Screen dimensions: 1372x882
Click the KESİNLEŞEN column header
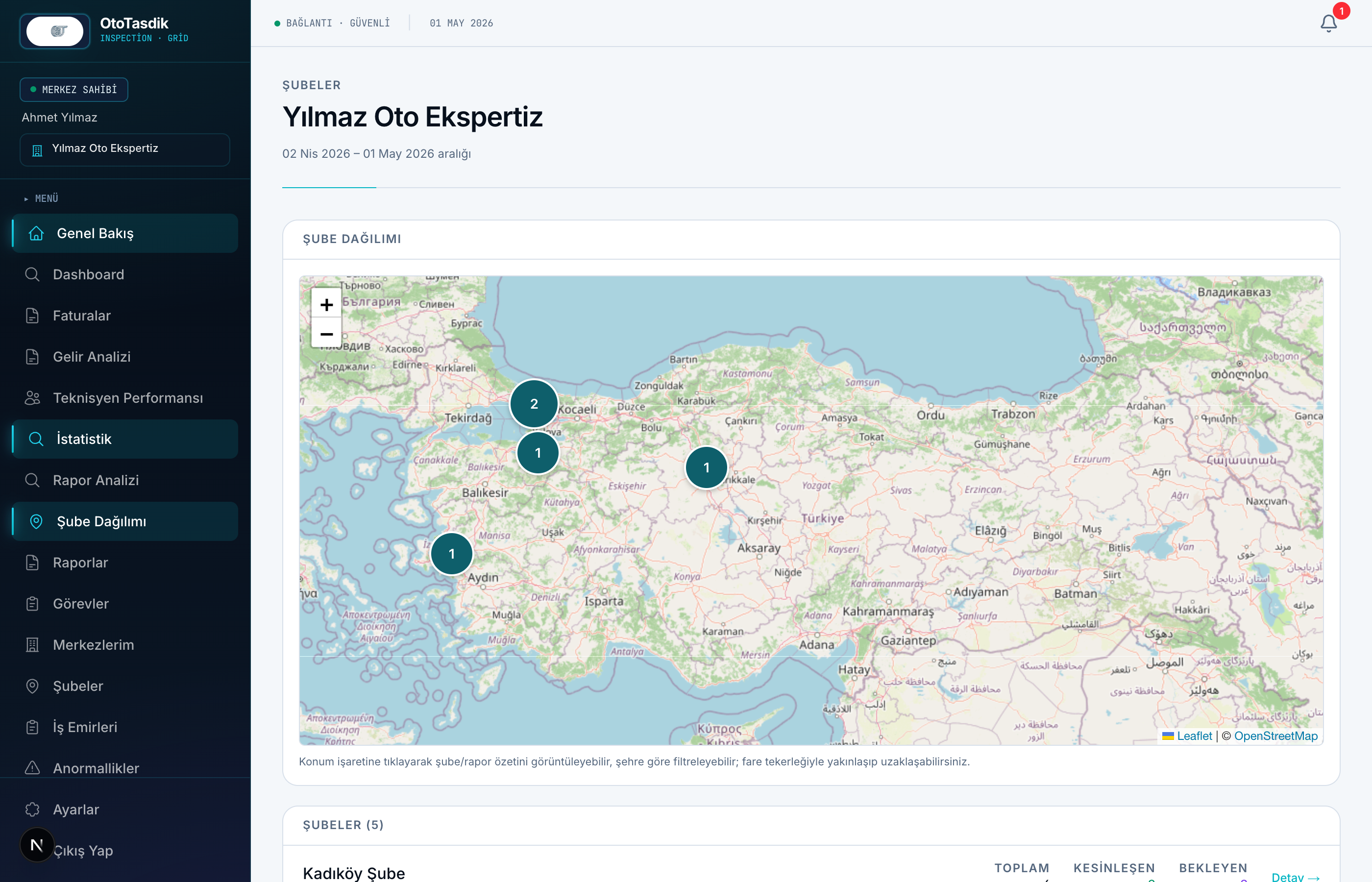click(x=1114, y=868)
